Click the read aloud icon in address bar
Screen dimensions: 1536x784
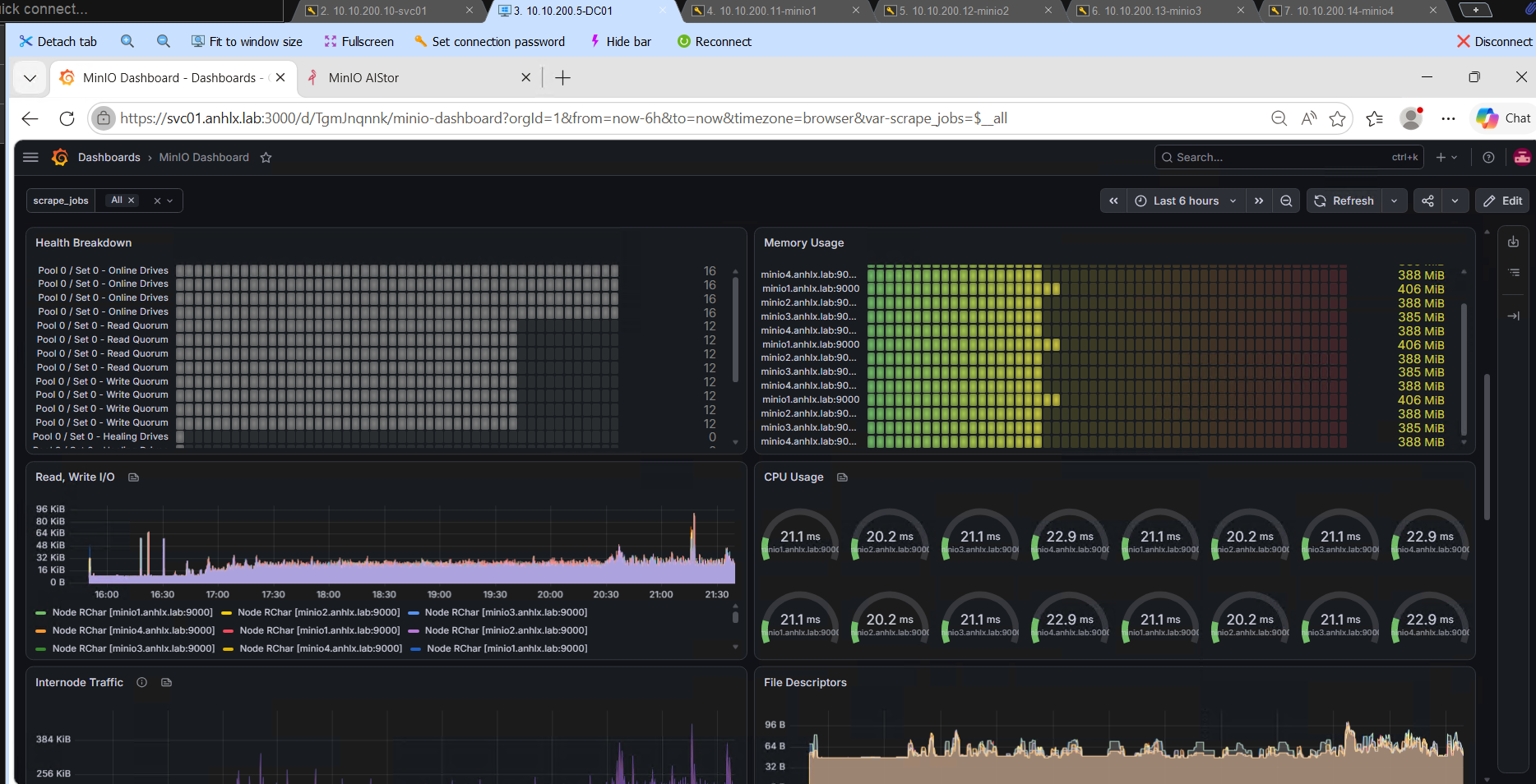pyautogui.click(x=1309, y=118)
